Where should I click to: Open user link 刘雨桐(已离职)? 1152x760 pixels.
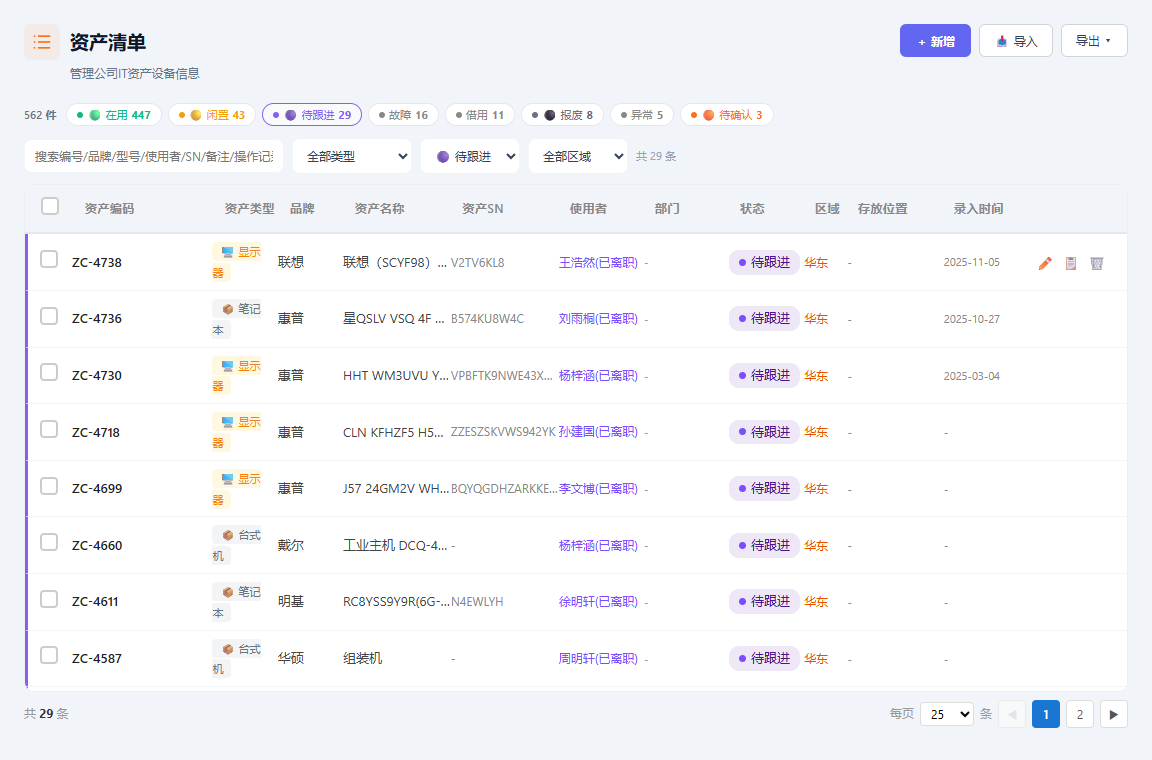[598, 319]
